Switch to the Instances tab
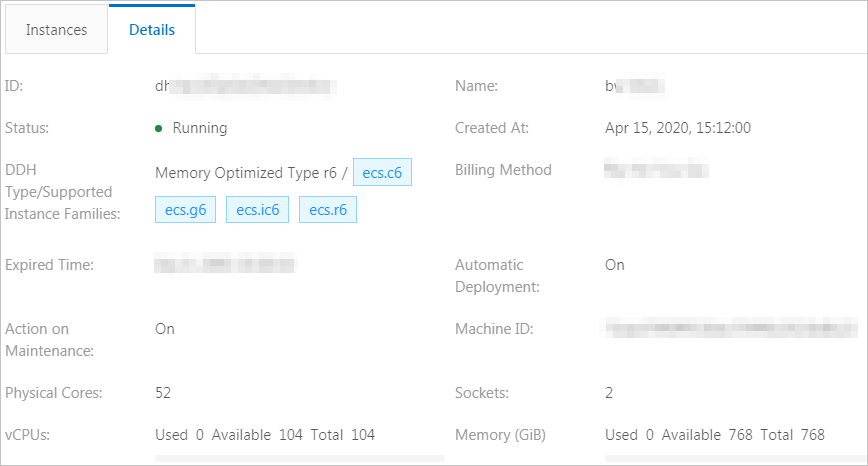The image size is (868, 466). pos(56,29)
